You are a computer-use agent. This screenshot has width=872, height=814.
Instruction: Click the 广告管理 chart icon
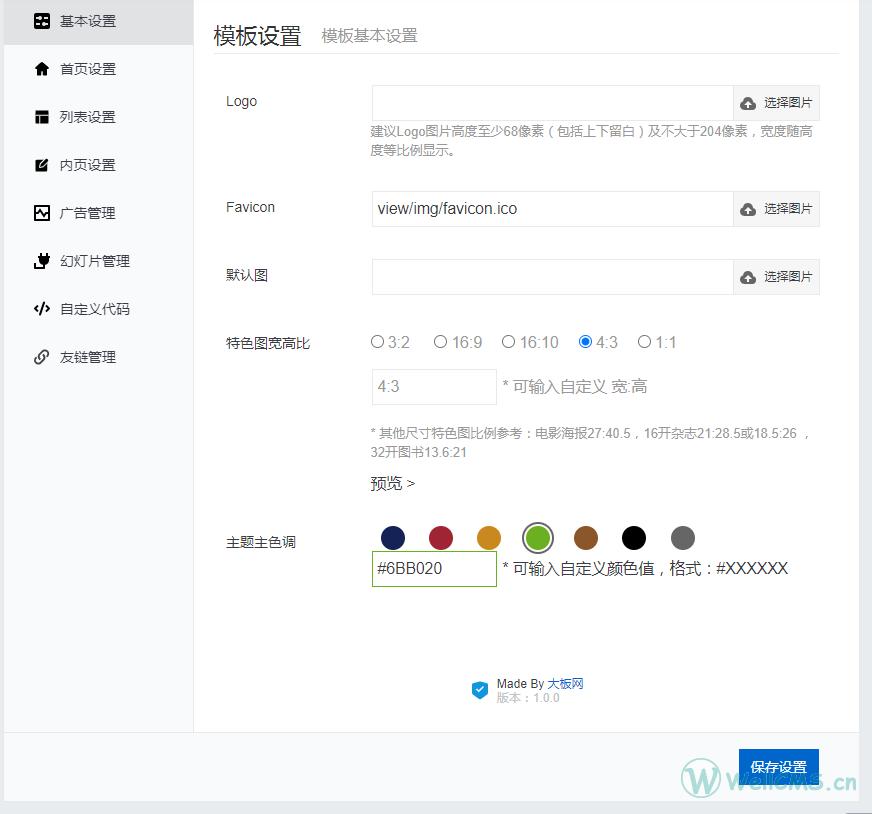pyautogui.click(x=42, y=213)
